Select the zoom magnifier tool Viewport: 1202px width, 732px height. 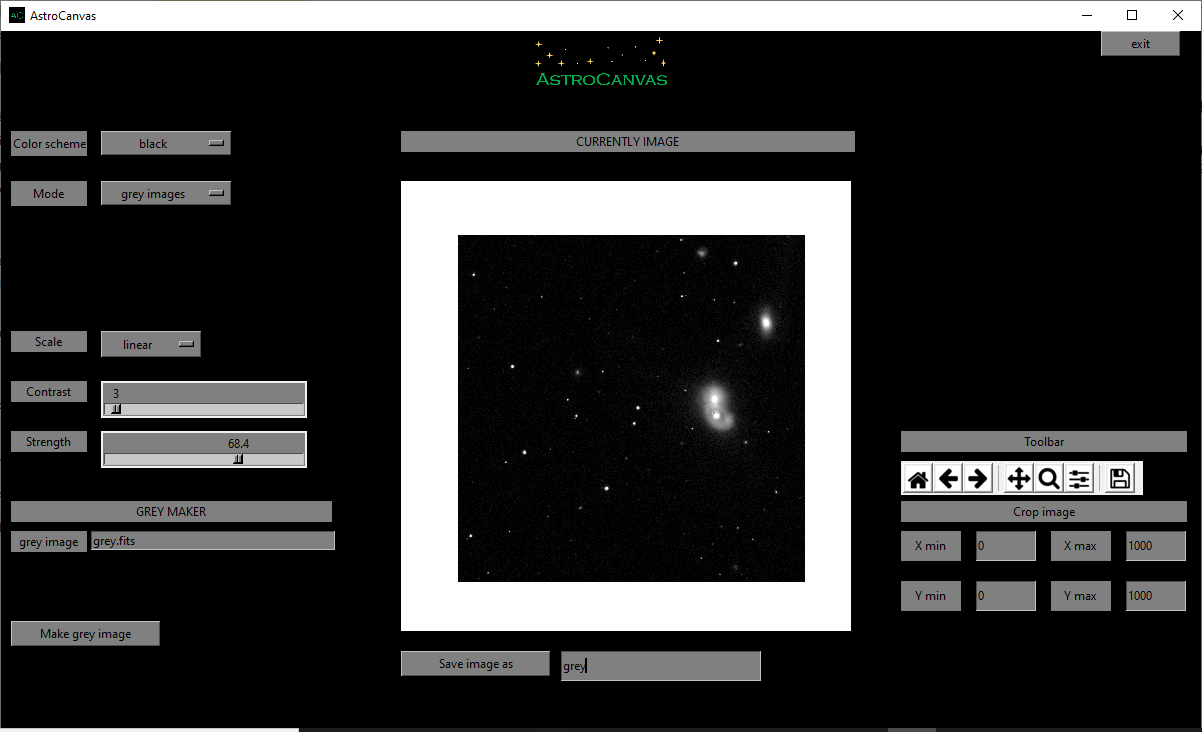pyautogui.click(x=1049, y=479)
